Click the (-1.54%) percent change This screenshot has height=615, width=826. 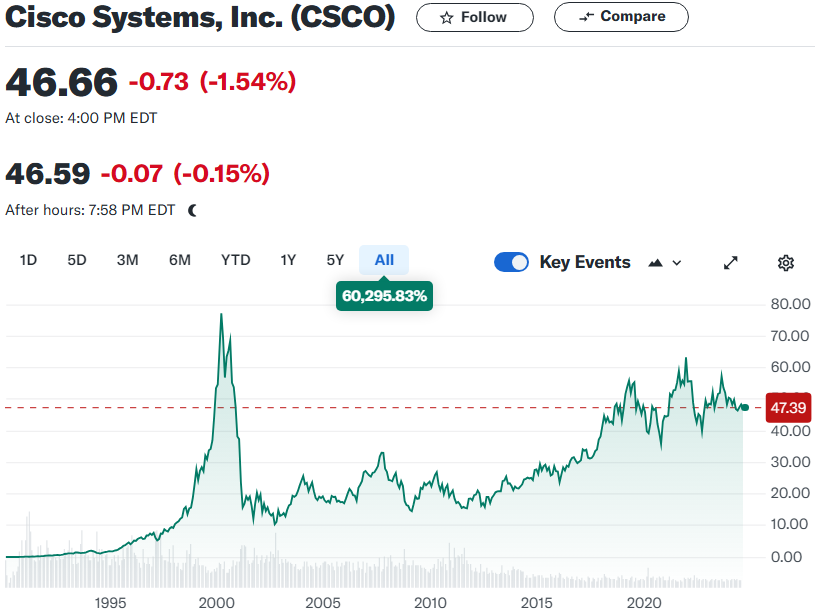click(x=248, y=82)
